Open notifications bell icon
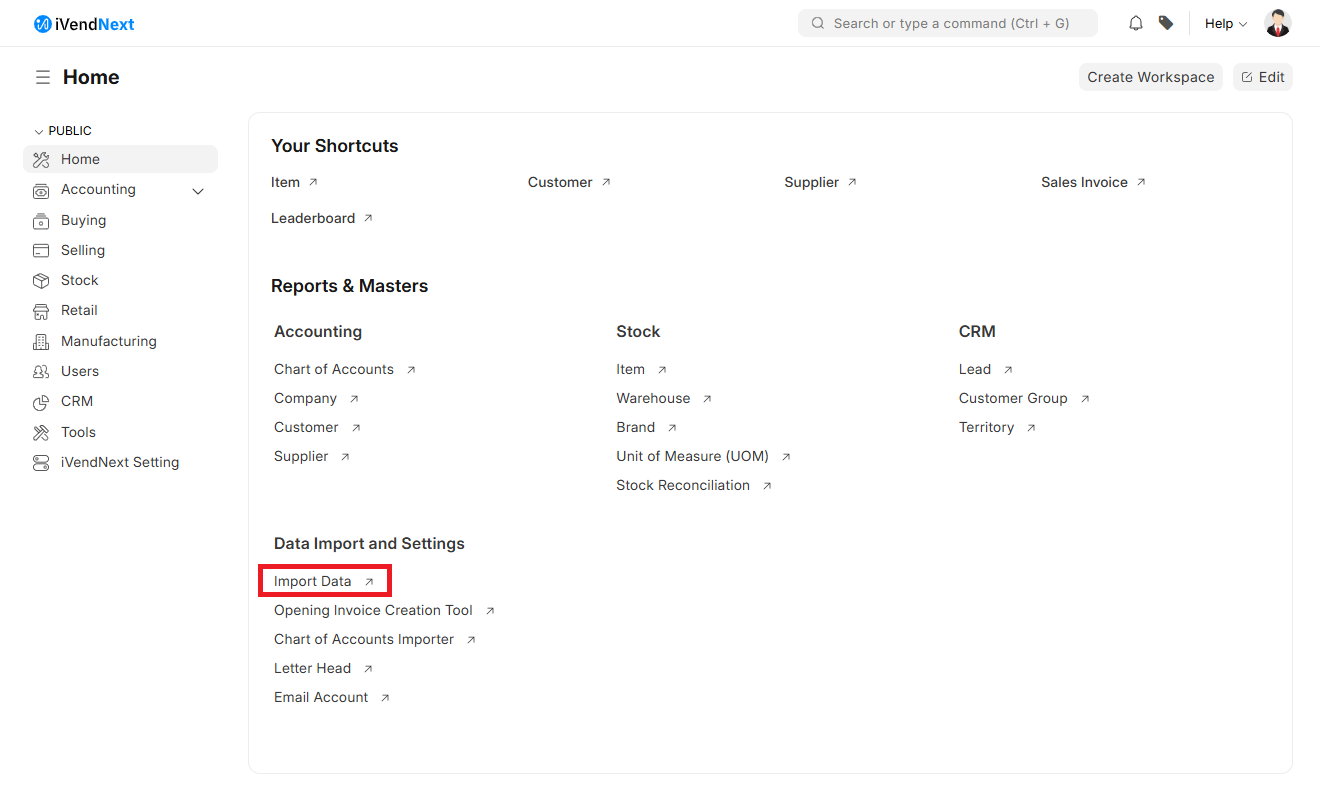Screen dimensions: 1320x796 (1136, 23)
